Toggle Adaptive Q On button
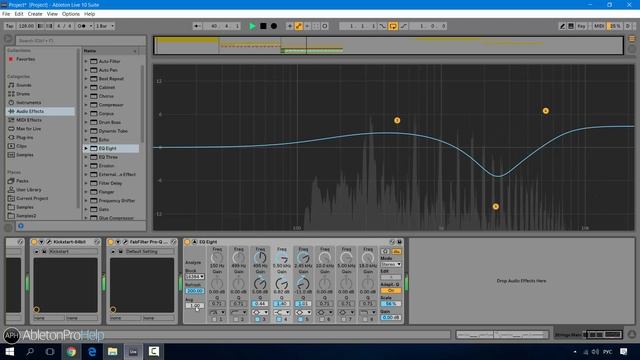The image size is (640, 360). click(391, 291)
